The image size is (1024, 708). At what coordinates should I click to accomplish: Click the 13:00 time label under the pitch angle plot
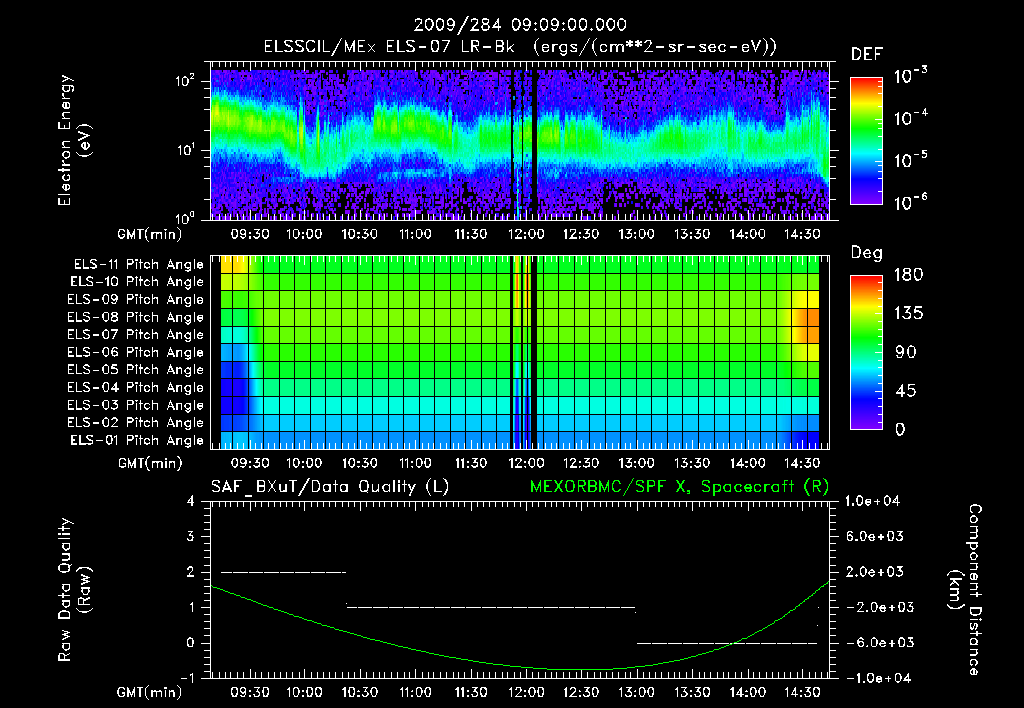coord(636,463)
